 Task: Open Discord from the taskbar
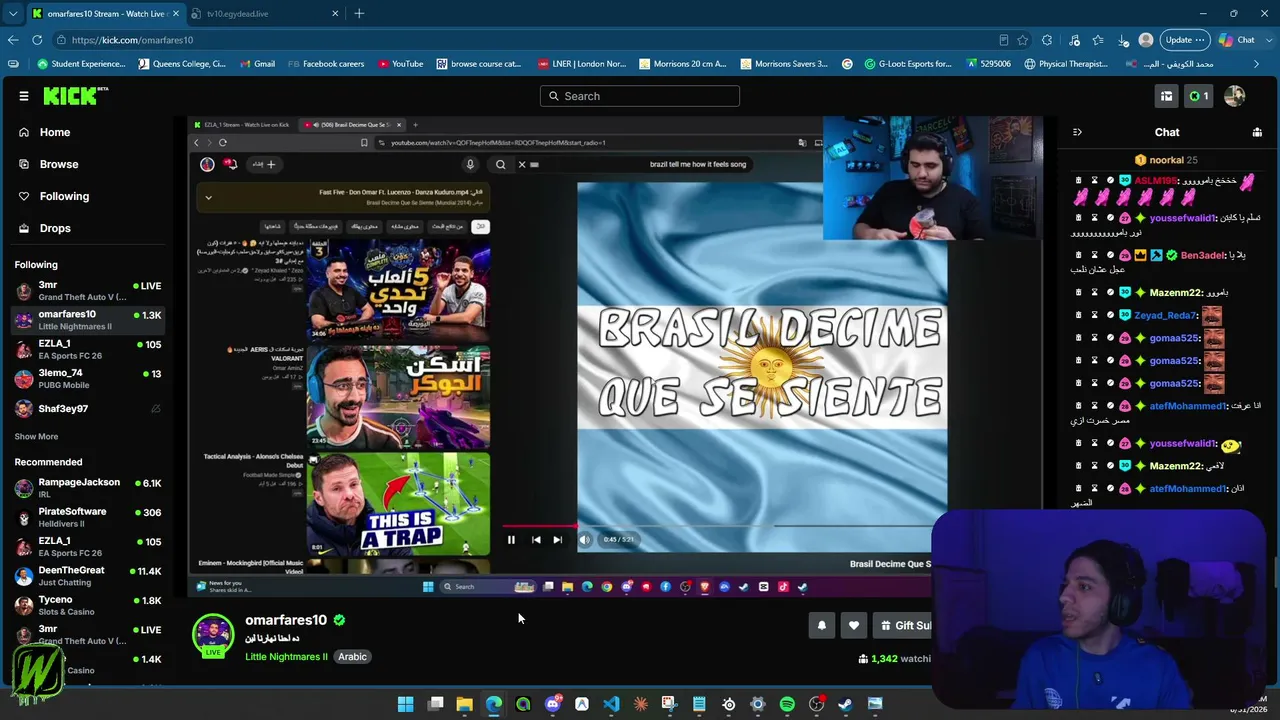(552, 704)
